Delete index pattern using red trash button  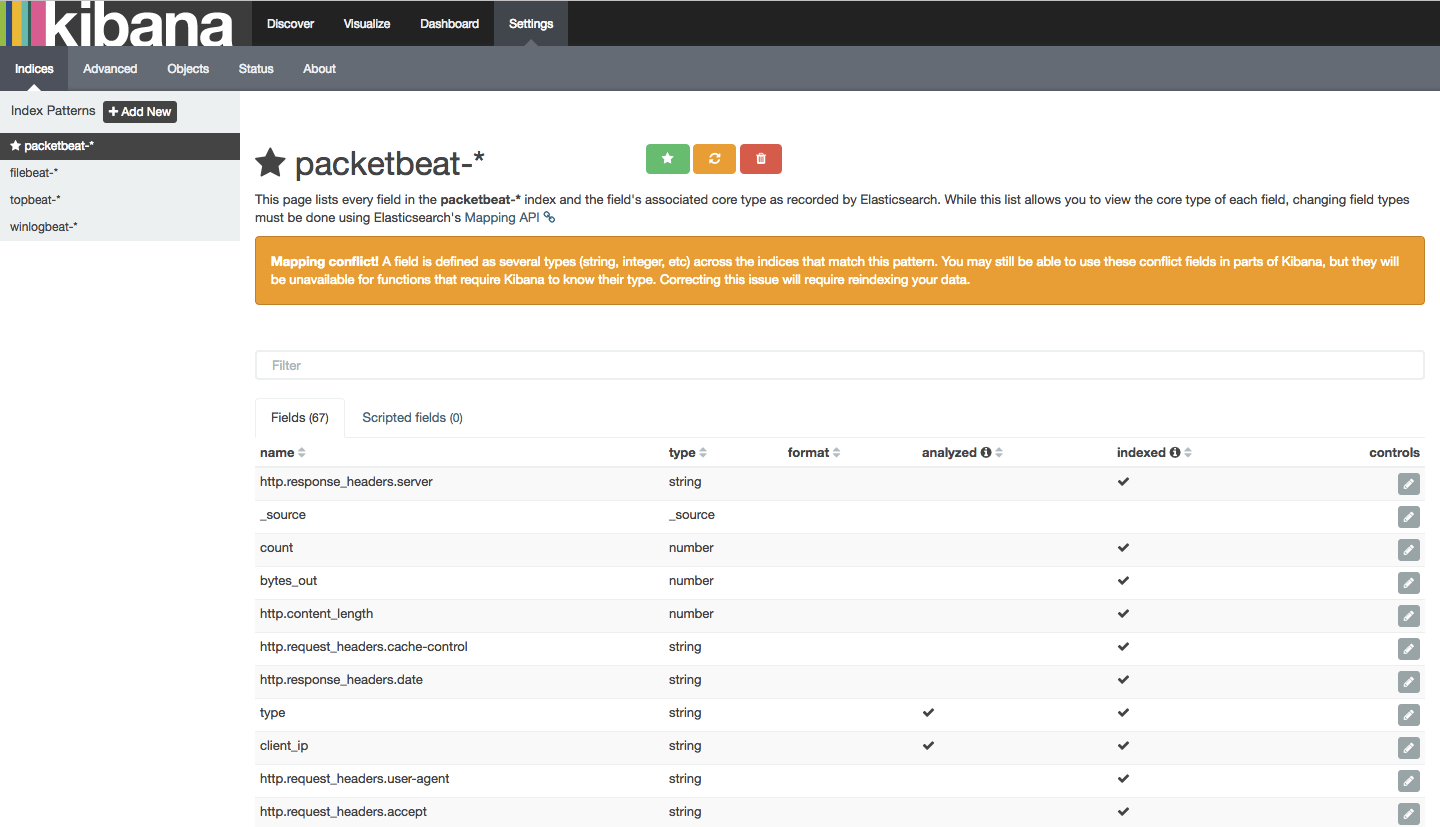point(761,159)
